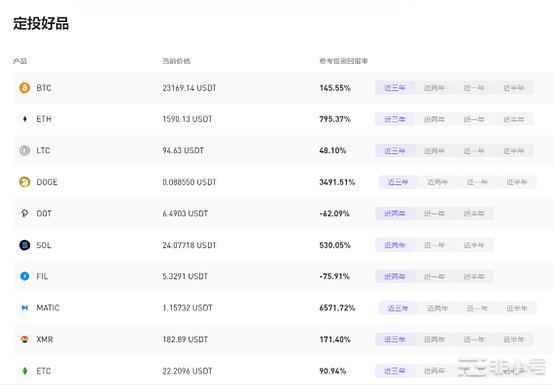Select 近一年 period in FIL row
Screen dimensions: 554x385
click(435, 276)
